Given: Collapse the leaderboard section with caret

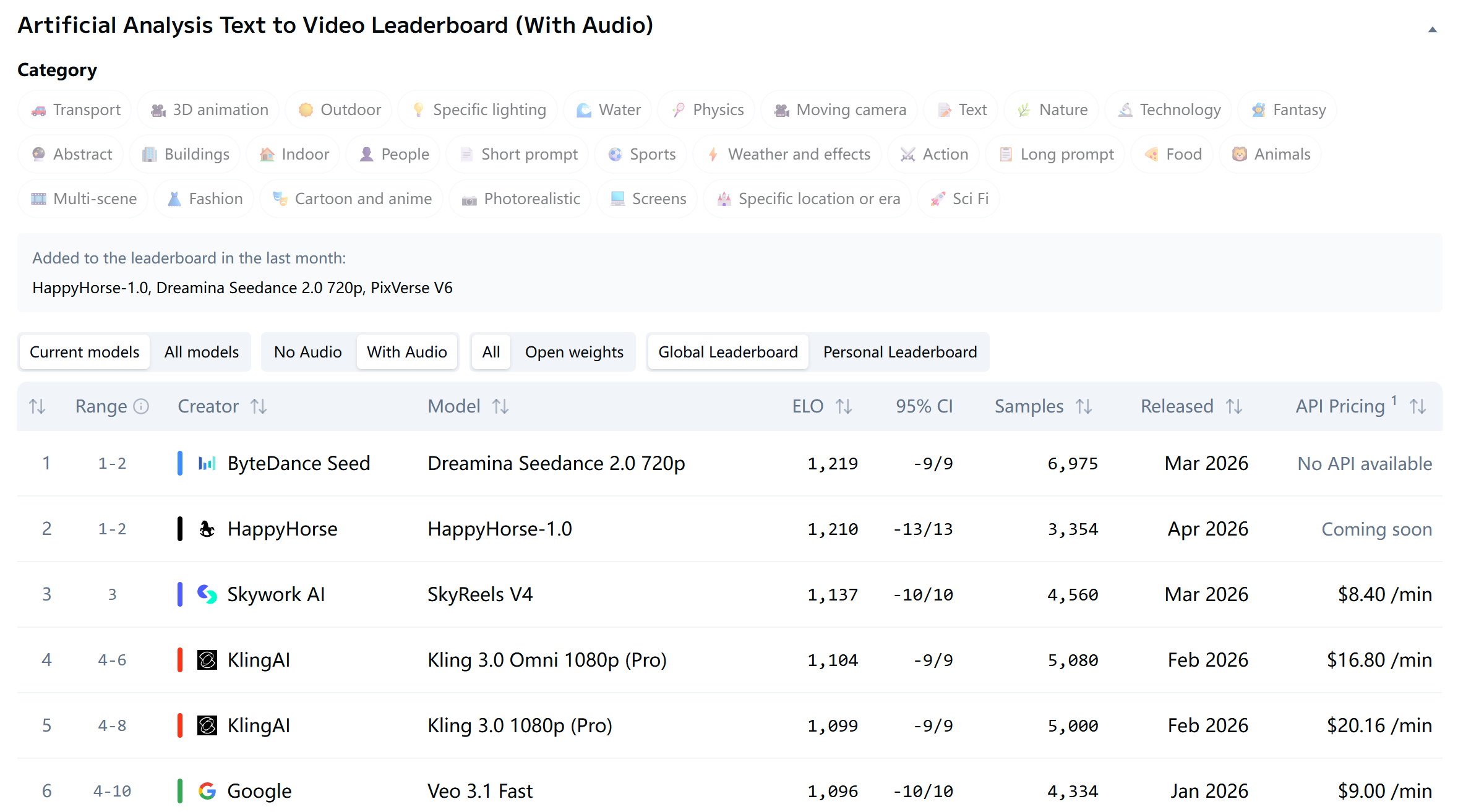Looking at the screenshot, I should (1432, 29).
